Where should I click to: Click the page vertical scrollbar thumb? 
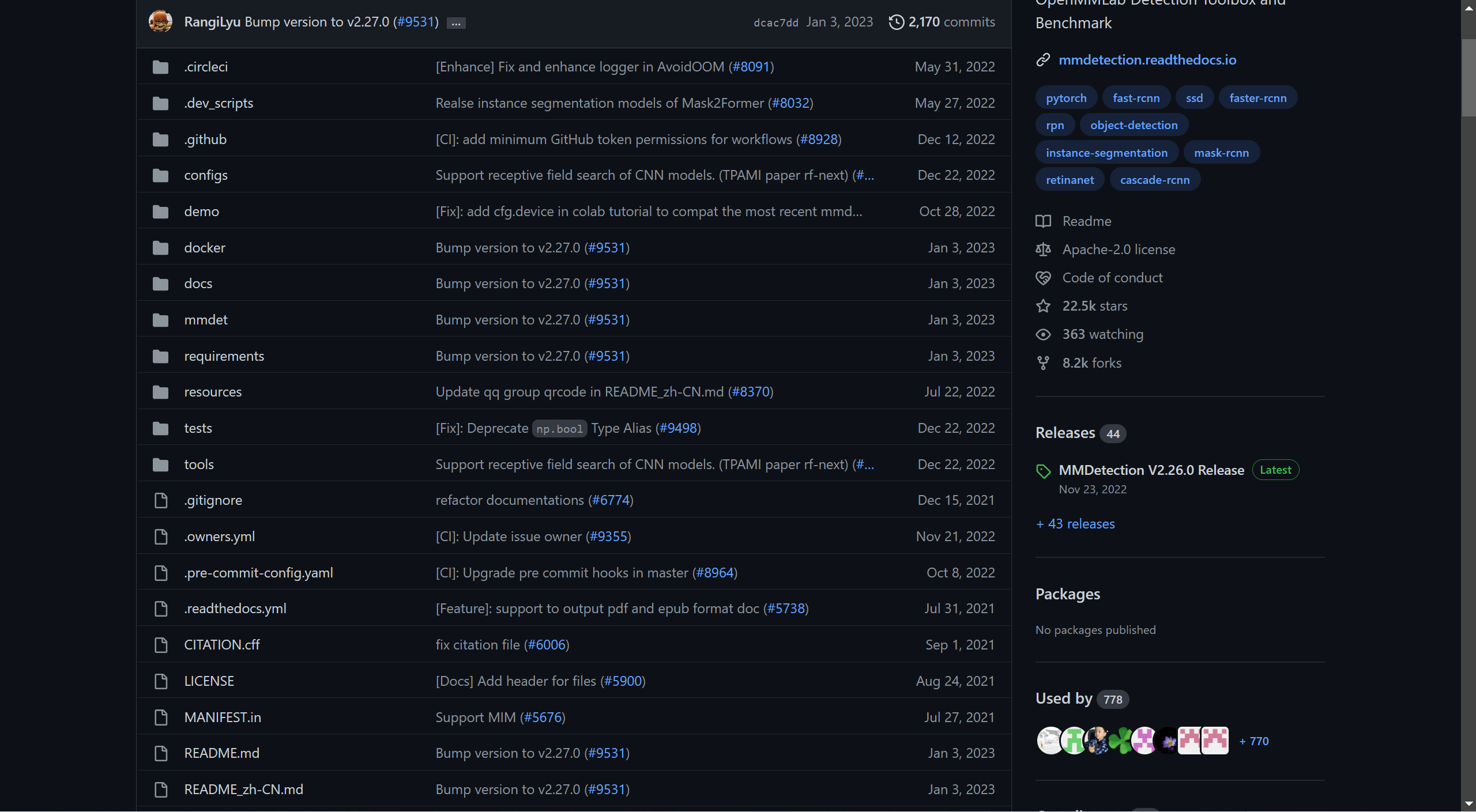point(1469,78)
